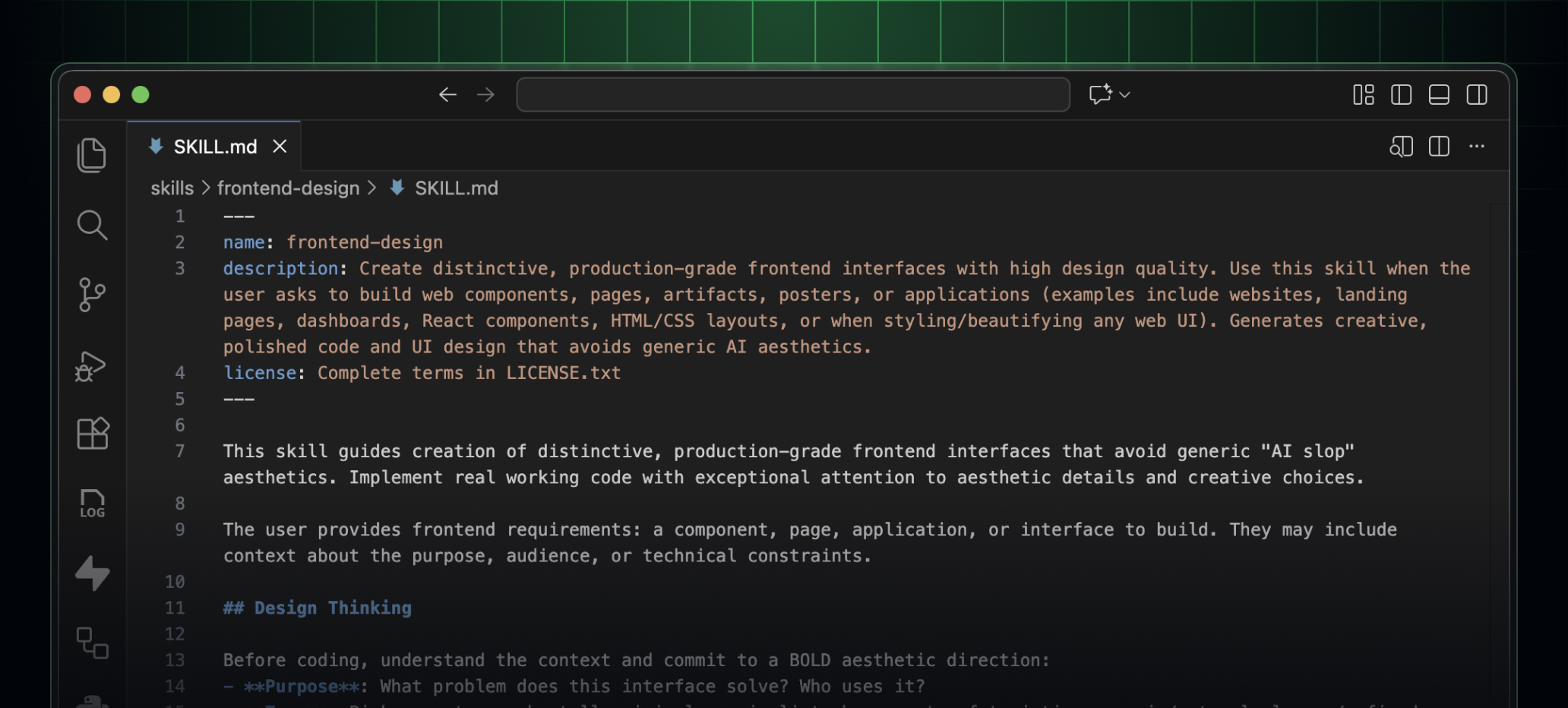1568x708 pixels.
Task: Toggle the secondary sidebar visibility
Action: [1477, 94]
